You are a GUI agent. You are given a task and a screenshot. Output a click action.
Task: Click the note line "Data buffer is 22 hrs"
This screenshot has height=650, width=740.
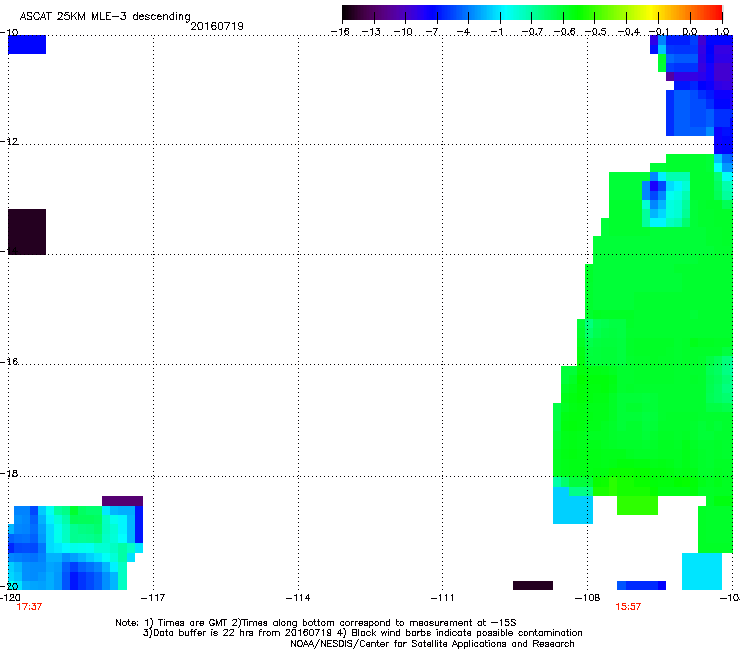click(202, 633)
